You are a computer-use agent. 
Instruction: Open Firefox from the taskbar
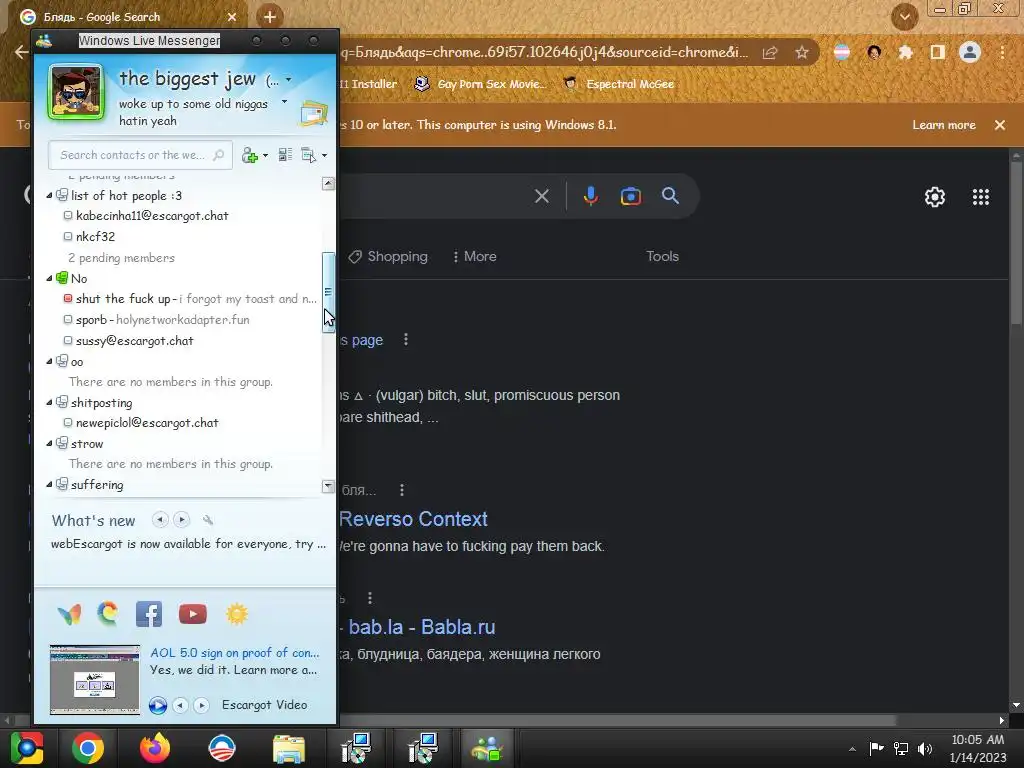[155, 748]
